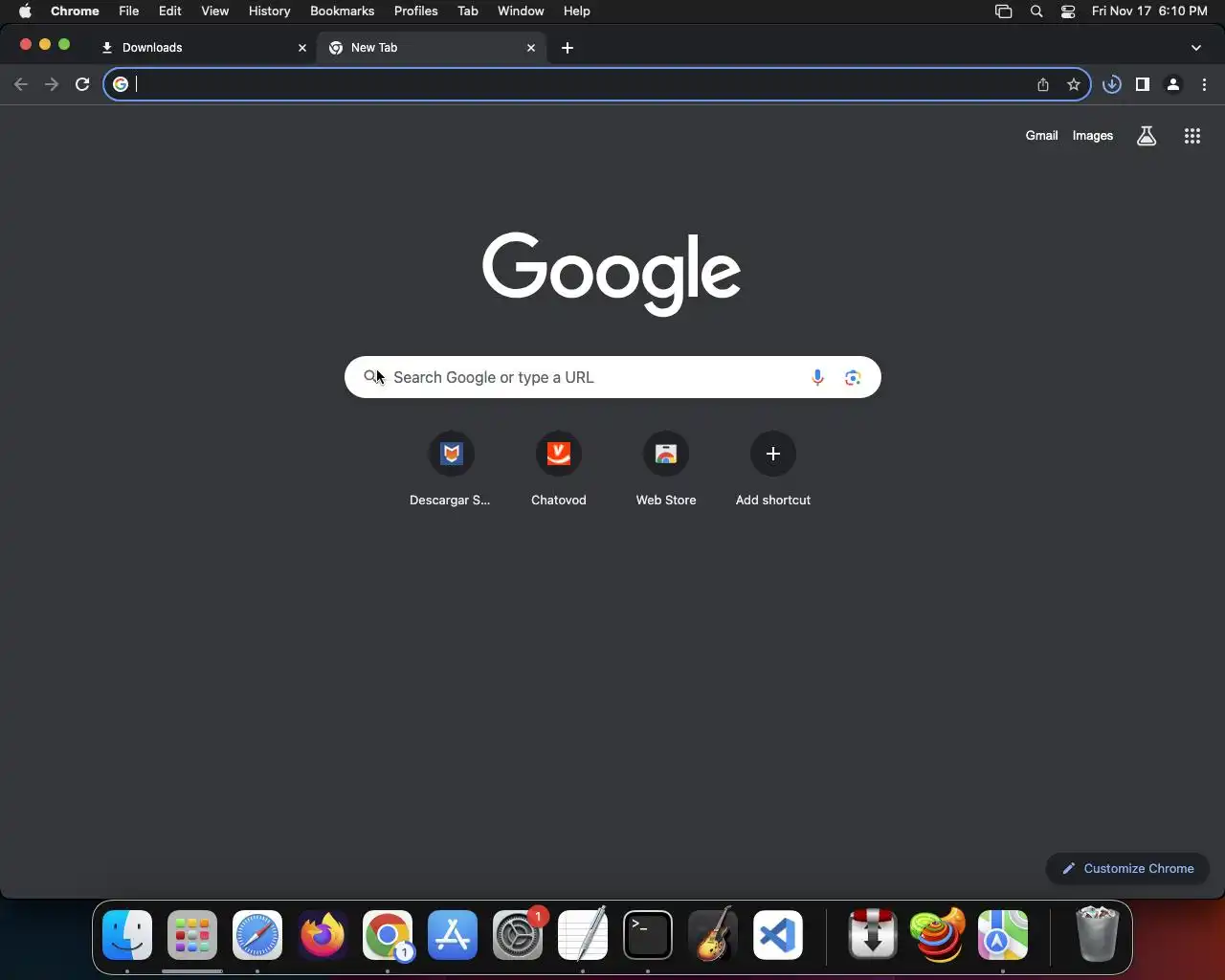Open the Help menu
The height and width of the screenshot is (980, 1225).
coord(576,11)
